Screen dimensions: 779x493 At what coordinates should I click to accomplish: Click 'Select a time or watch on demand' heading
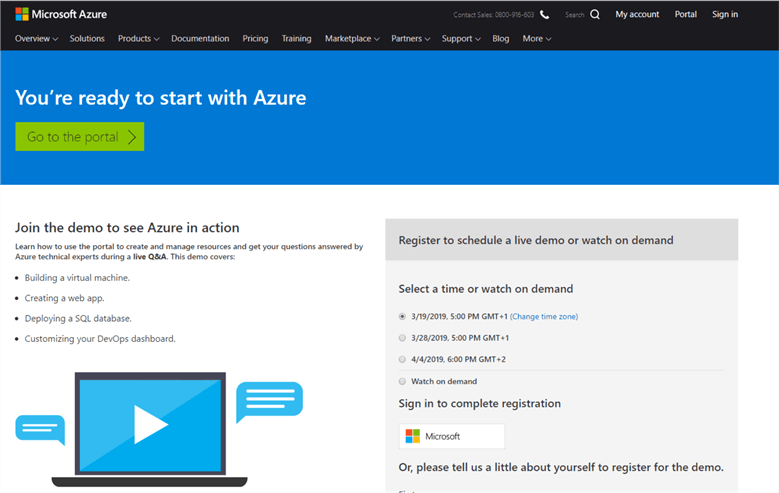click(x=486, y=289)
